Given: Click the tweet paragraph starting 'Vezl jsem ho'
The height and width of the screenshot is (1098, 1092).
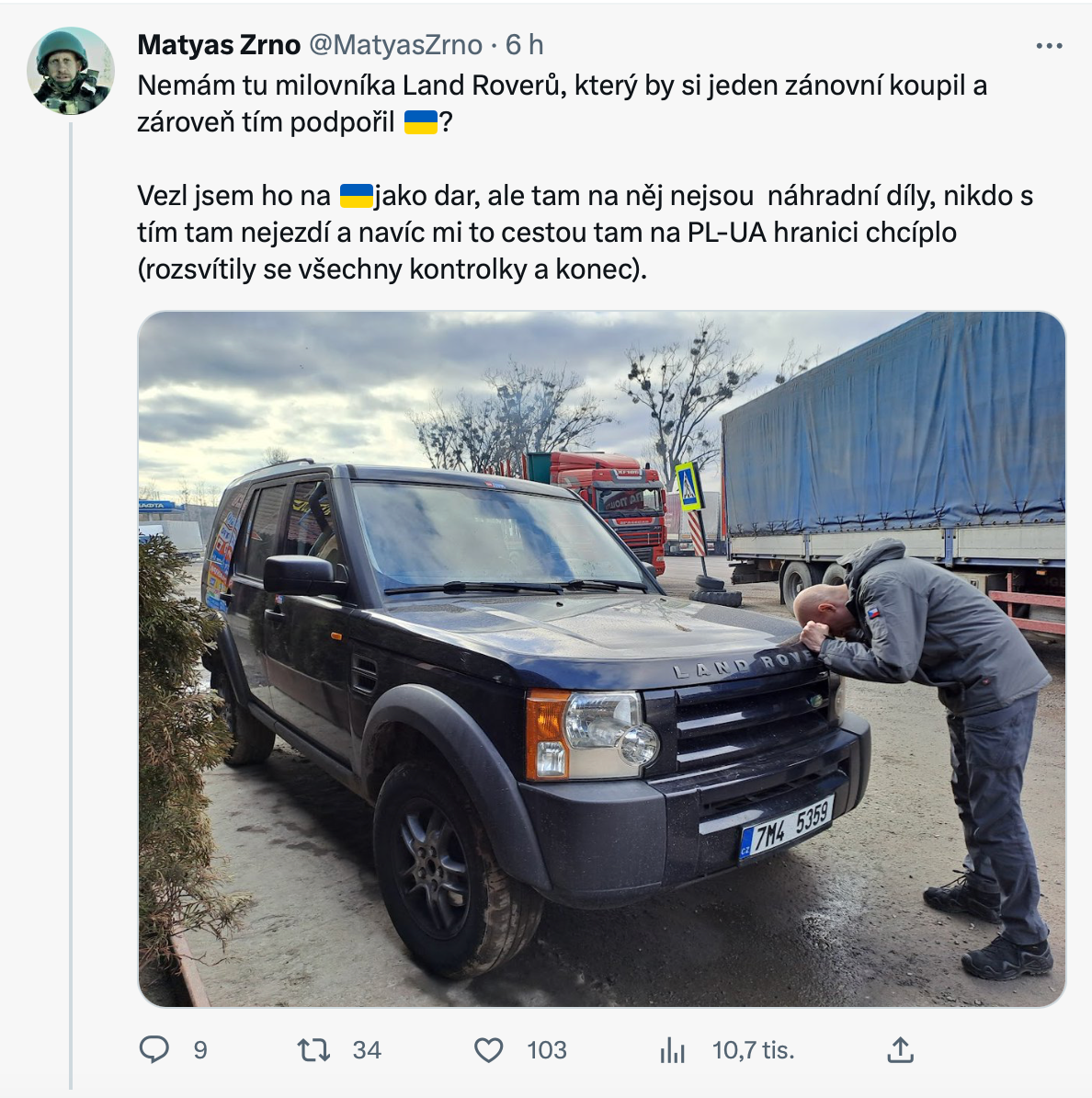Looking at the screenshot, I should click(586, 233).
